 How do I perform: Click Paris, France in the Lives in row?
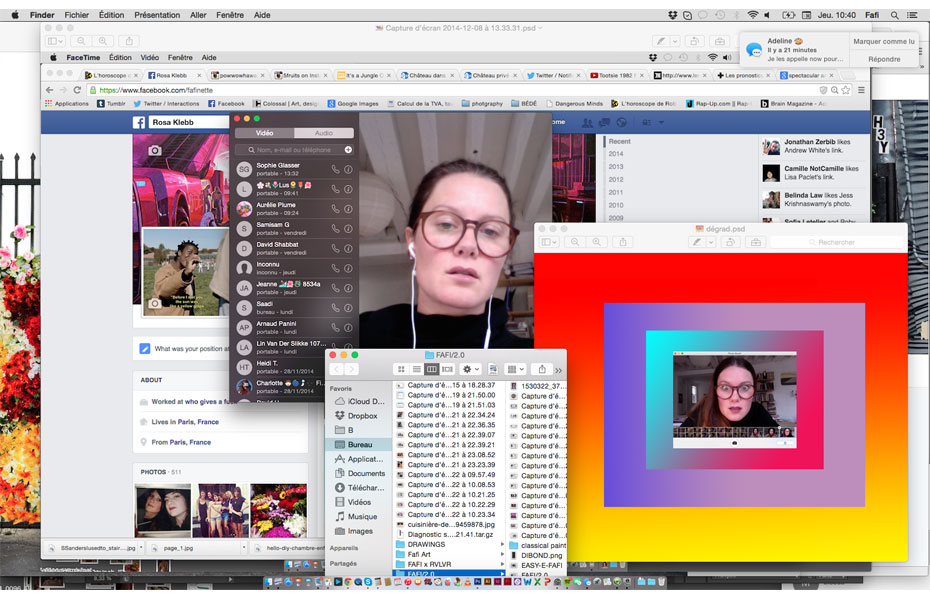pyautogui.click(x=198, y=422)
